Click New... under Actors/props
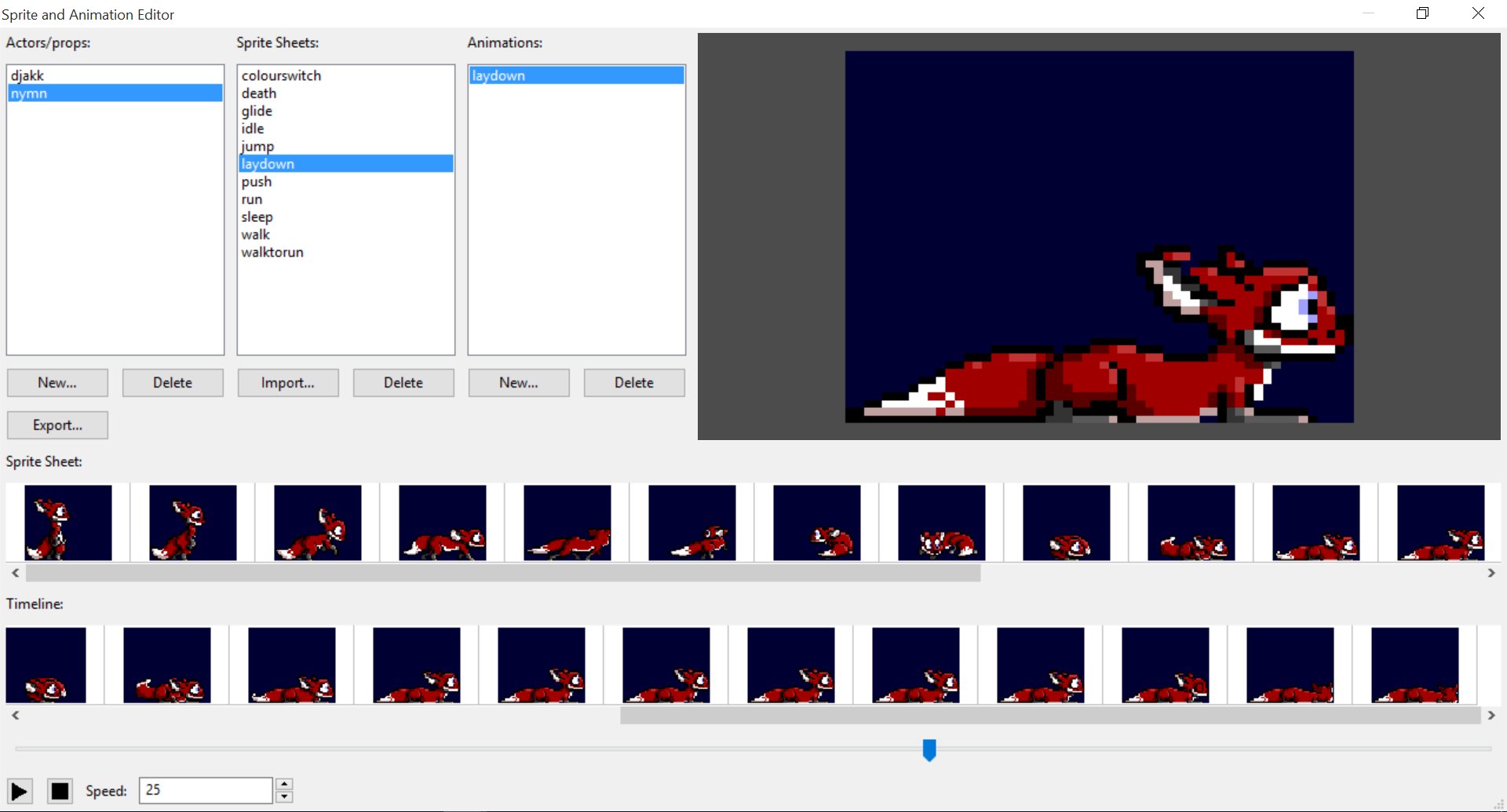Image resolution: width=1507 pixels, height=812 pixels. 57,383
